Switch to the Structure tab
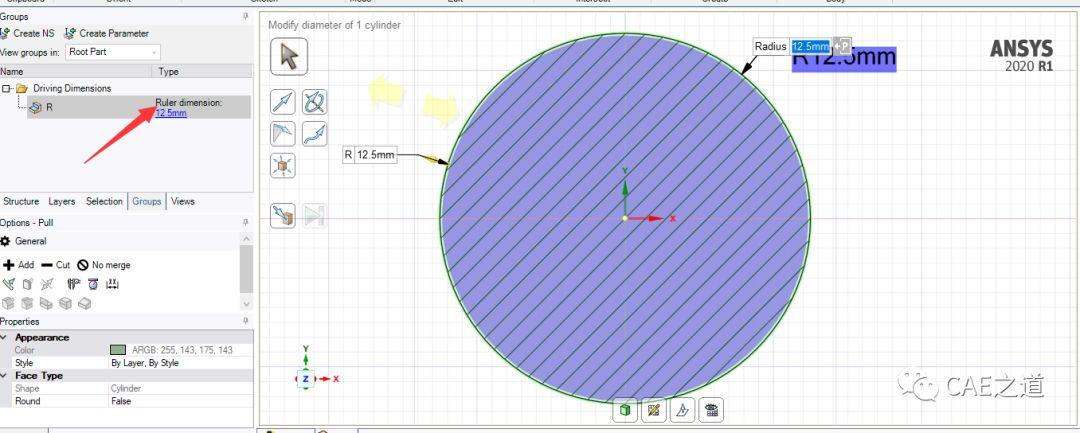1080x433 pixels. coord(21,202)
